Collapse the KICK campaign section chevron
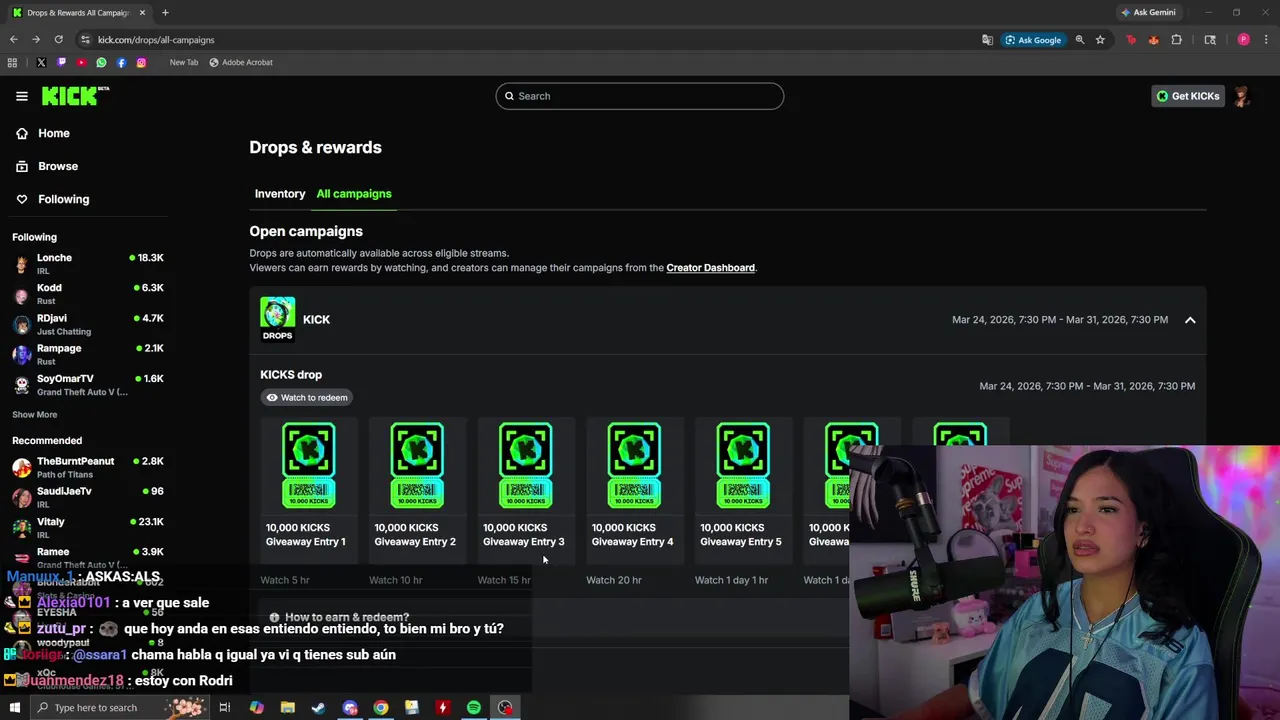 pos(1190,320)
